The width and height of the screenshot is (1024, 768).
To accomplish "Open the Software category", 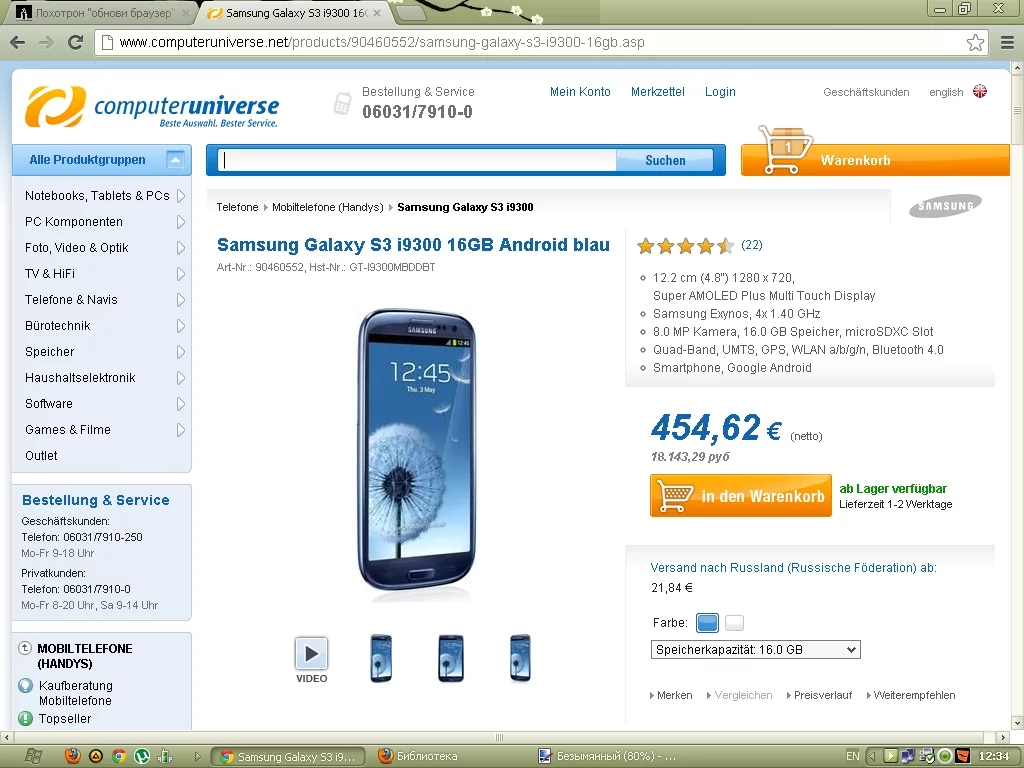I will click(x=48, y=404).
